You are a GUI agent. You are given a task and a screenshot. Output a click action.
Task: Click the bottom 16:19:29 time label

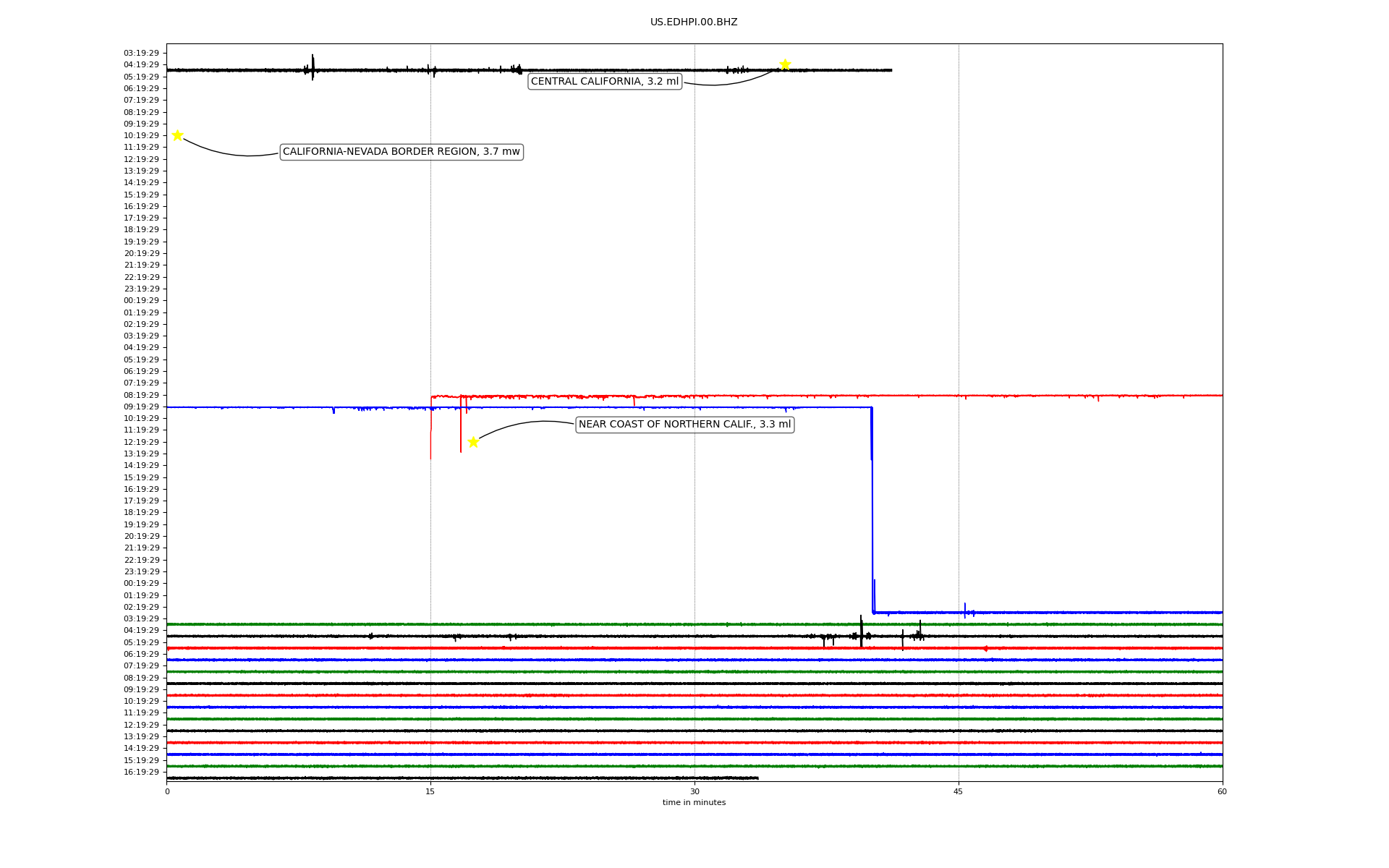141,772
